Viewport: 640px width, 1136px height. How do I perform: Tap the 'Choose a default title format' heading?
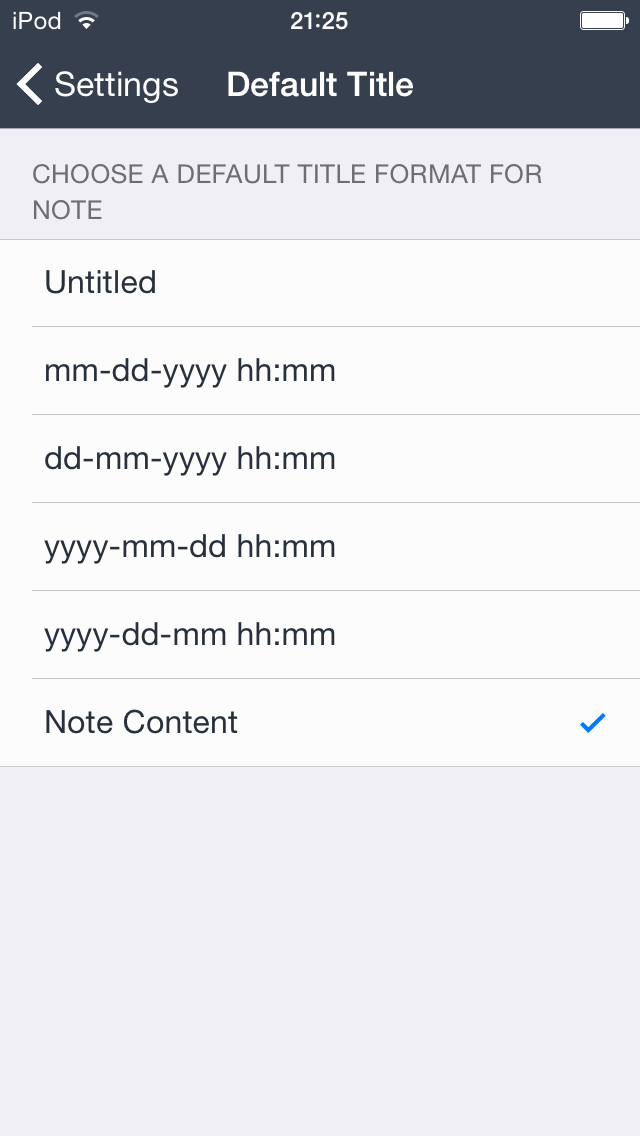(x=287, y=175)
